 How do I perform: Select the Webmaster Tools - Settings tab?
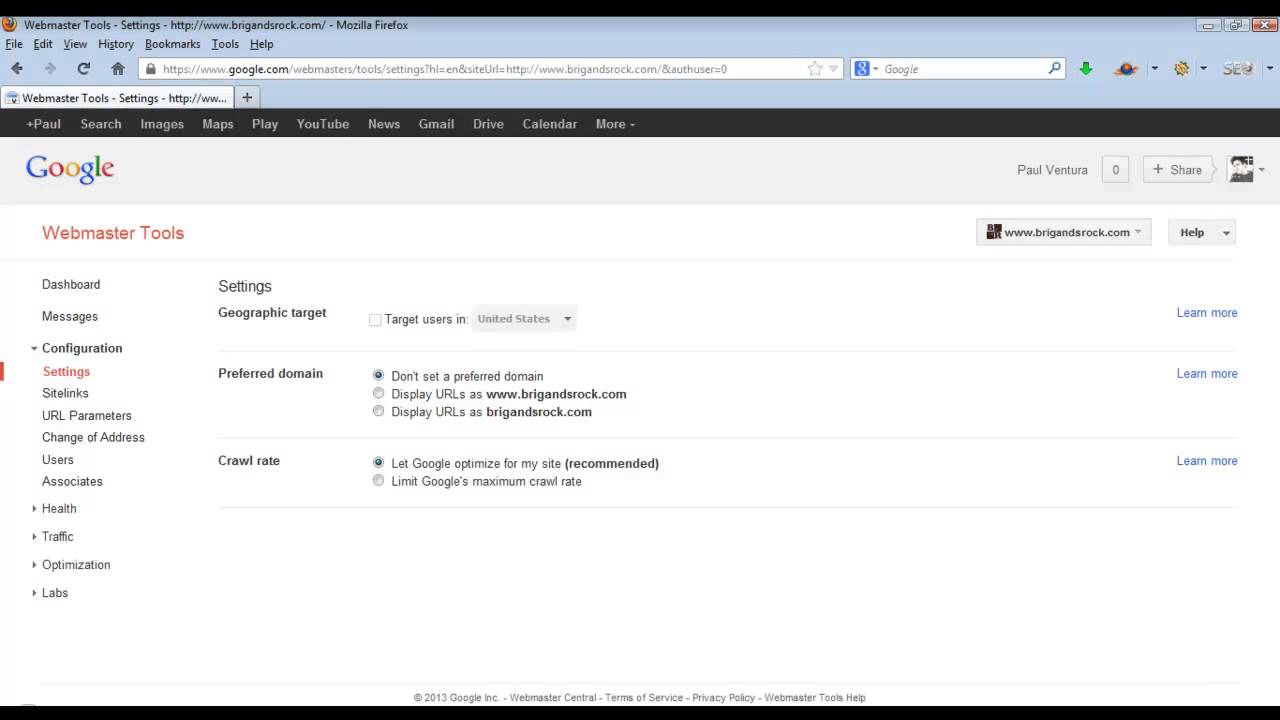(117, 98)
